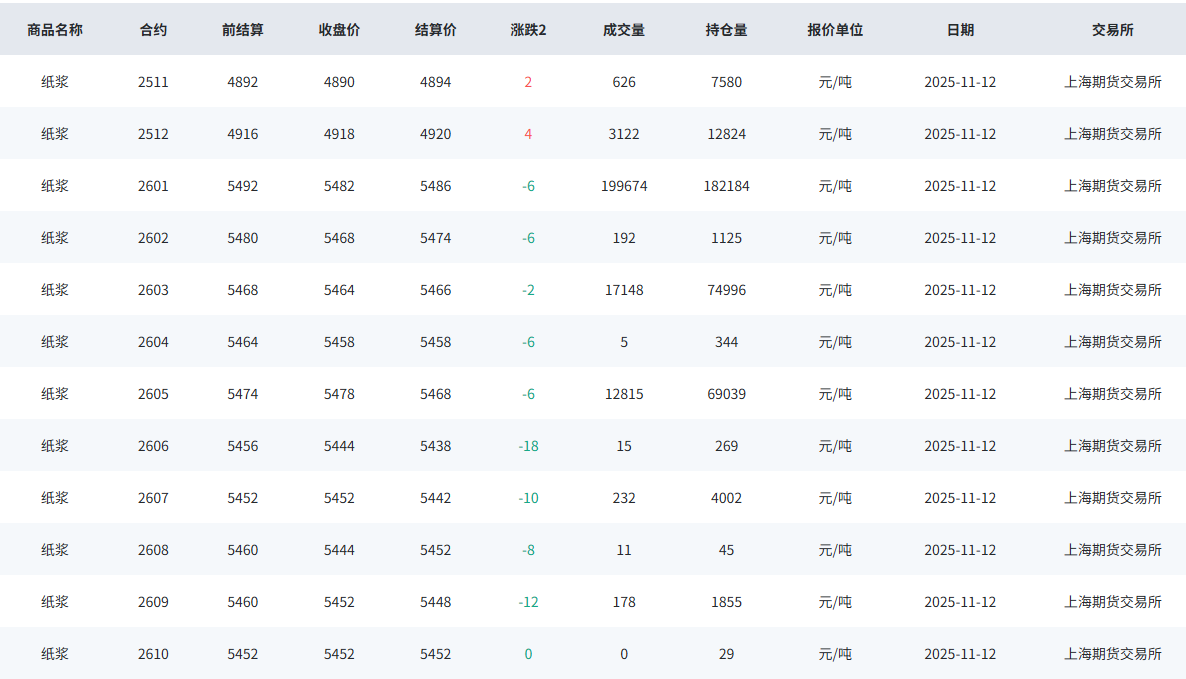Screen dimensions: 1186x679
Task: Click contract code 2511 cell
Action: tap(153, 82)
